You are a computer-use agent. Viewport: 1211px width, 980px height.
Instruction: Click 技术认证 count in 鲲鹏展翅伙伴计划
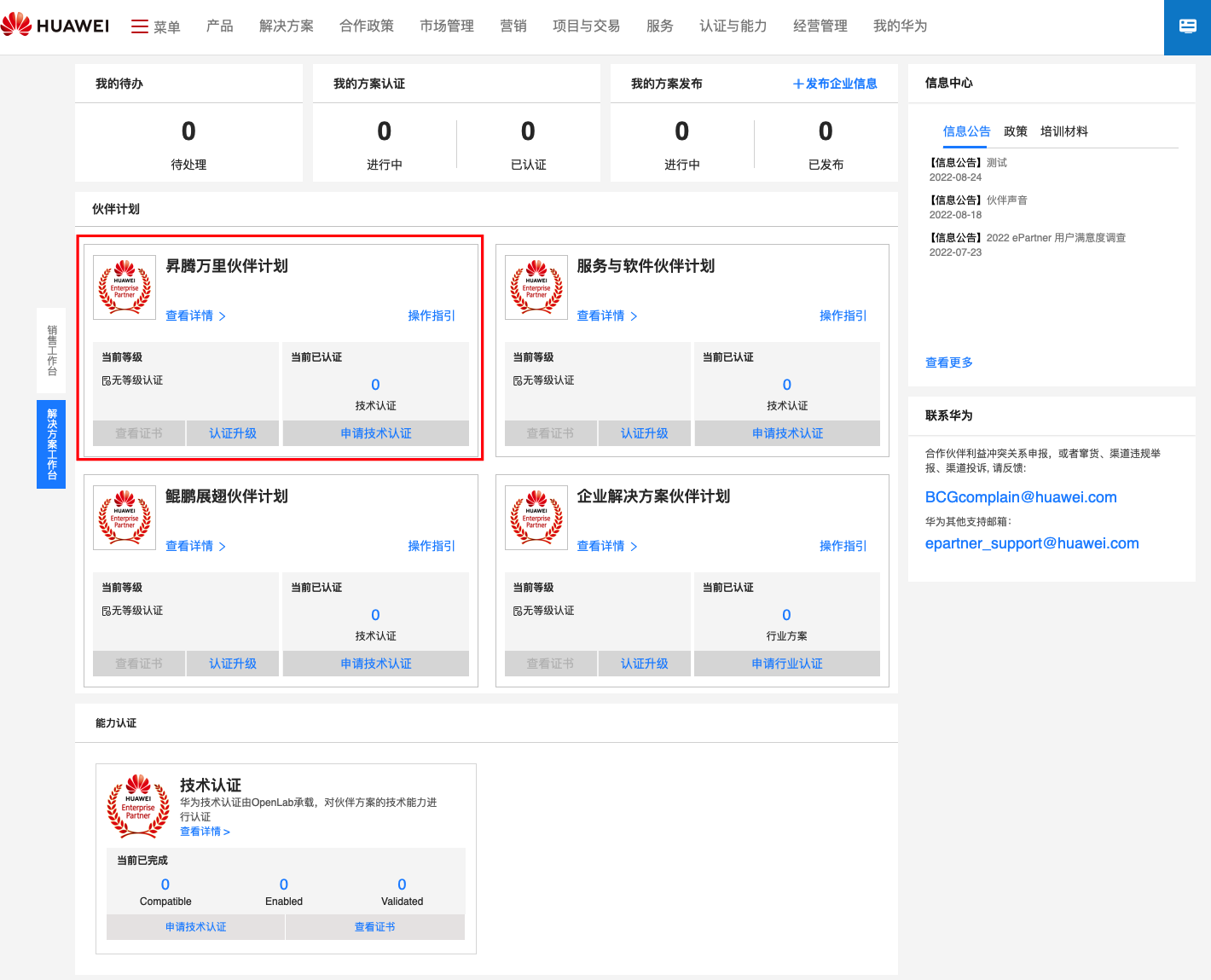(x=375, y=615)
